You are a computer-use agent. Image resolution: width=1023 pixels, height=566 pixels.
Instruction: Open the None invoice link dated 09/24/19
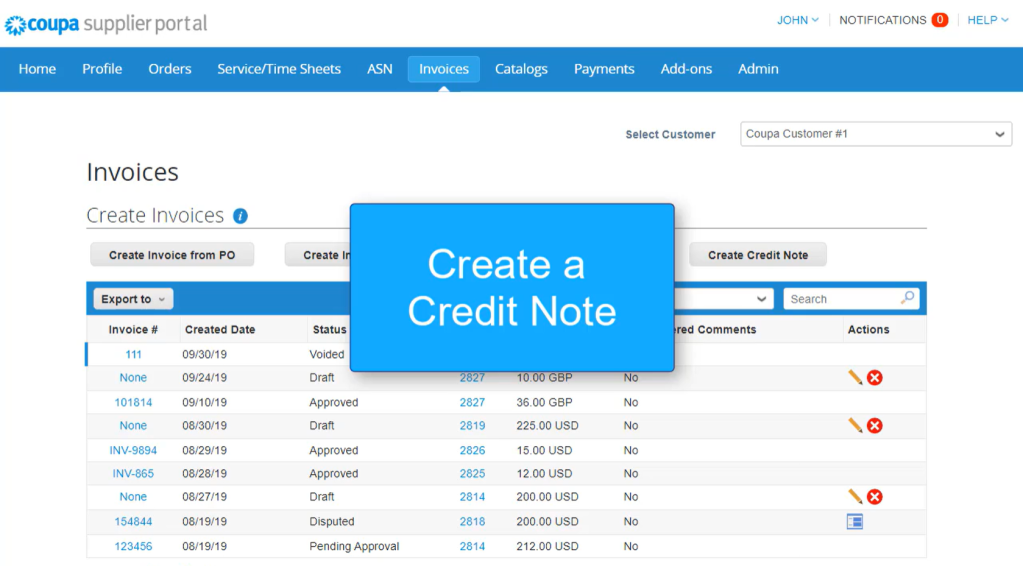click(133, 378)
